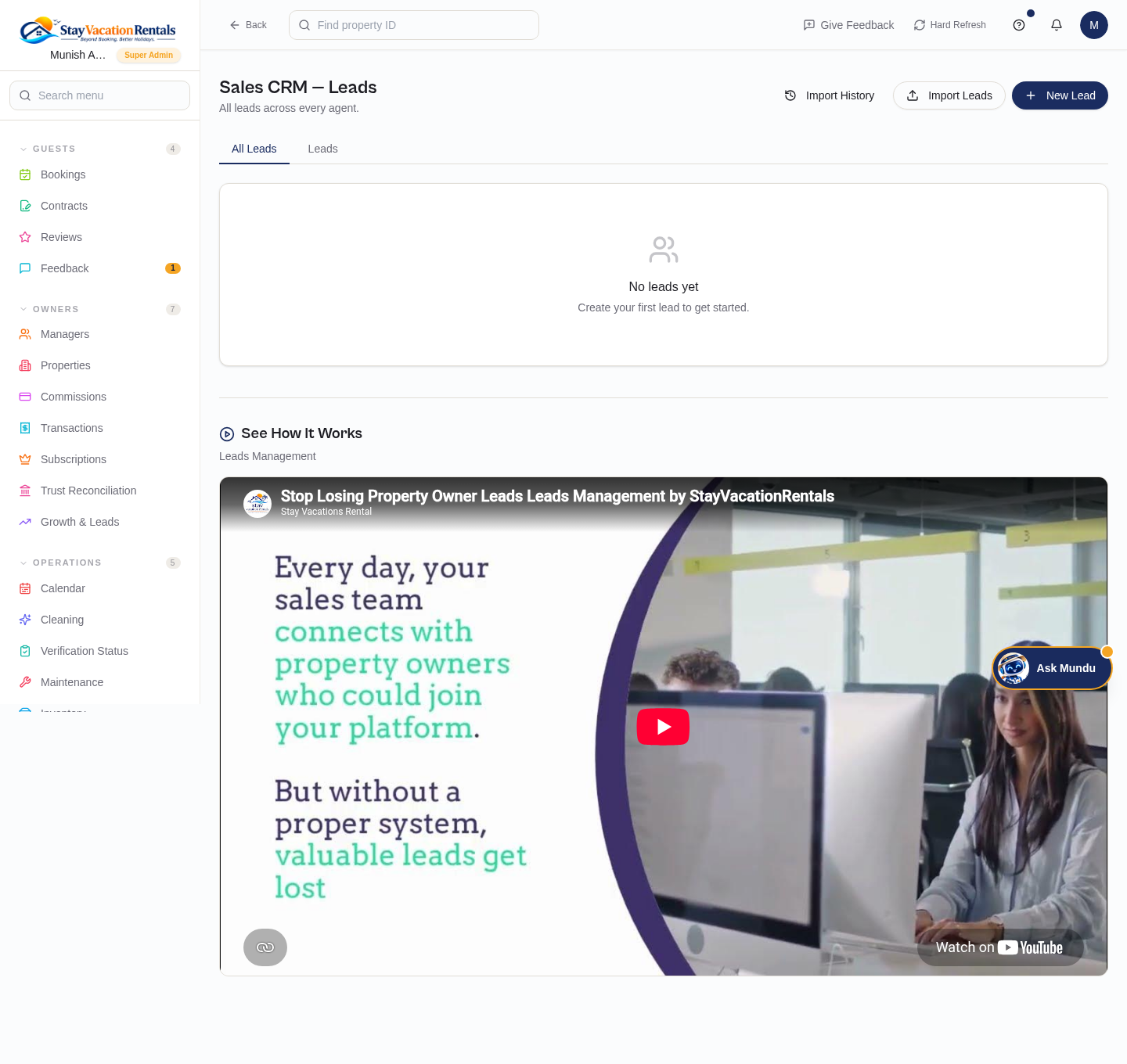This screenshot has height=1064, width=1127.
Task: Click the New Lead button
Action: coord(1060,95)
